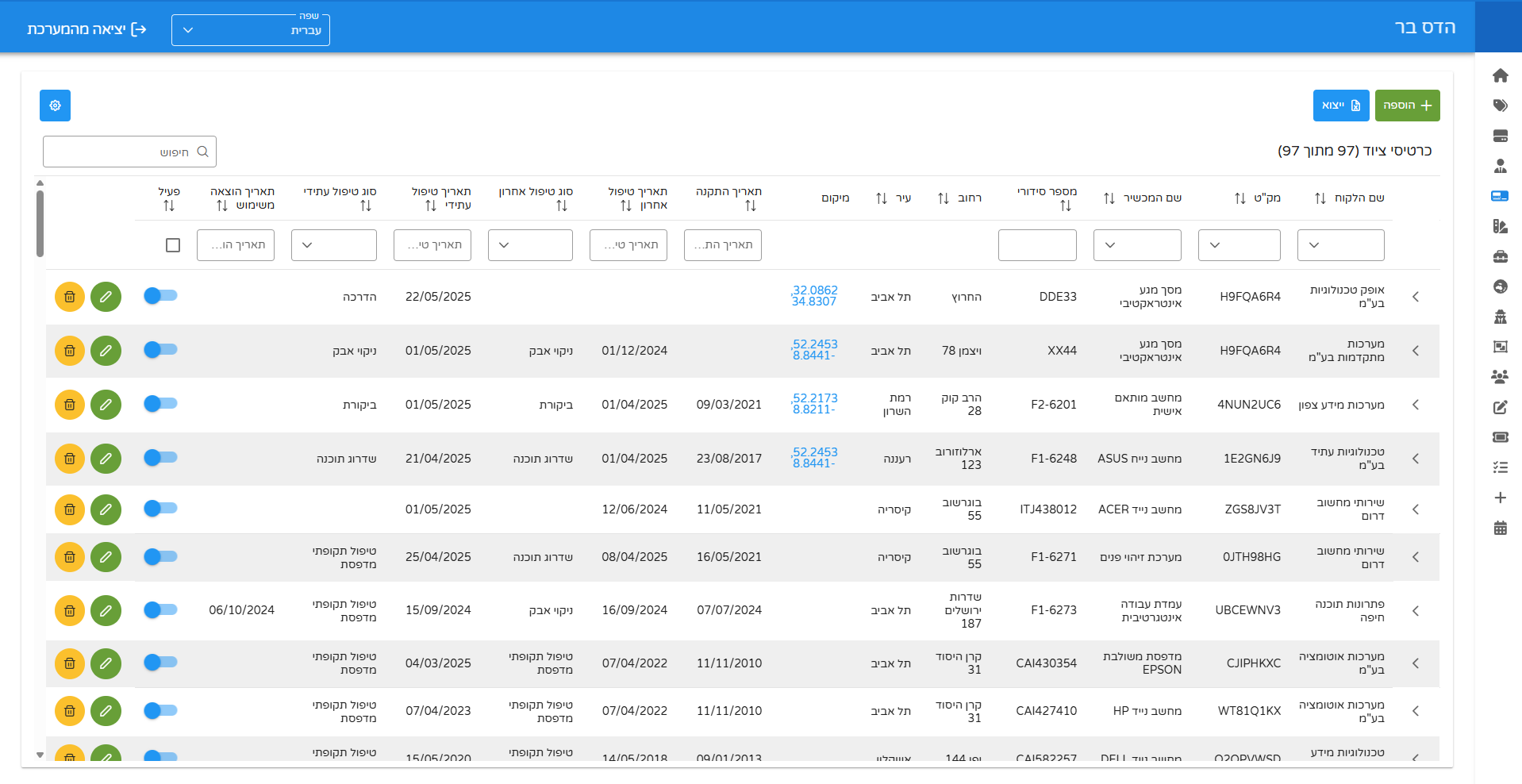Screen dimensions: 1522x784
Task: Toggle active switch for F1-6273 row
Action: coord(160,610)
